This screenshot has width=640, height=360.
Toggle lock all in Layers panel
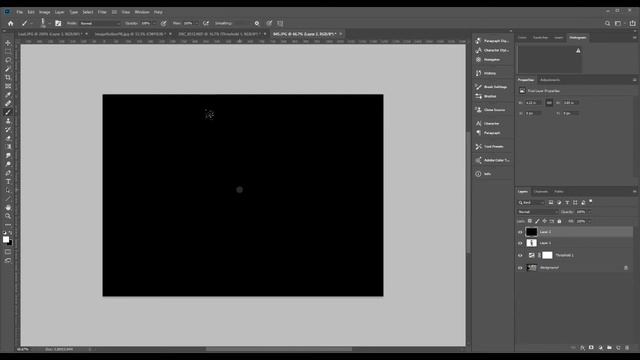point(559,221)
